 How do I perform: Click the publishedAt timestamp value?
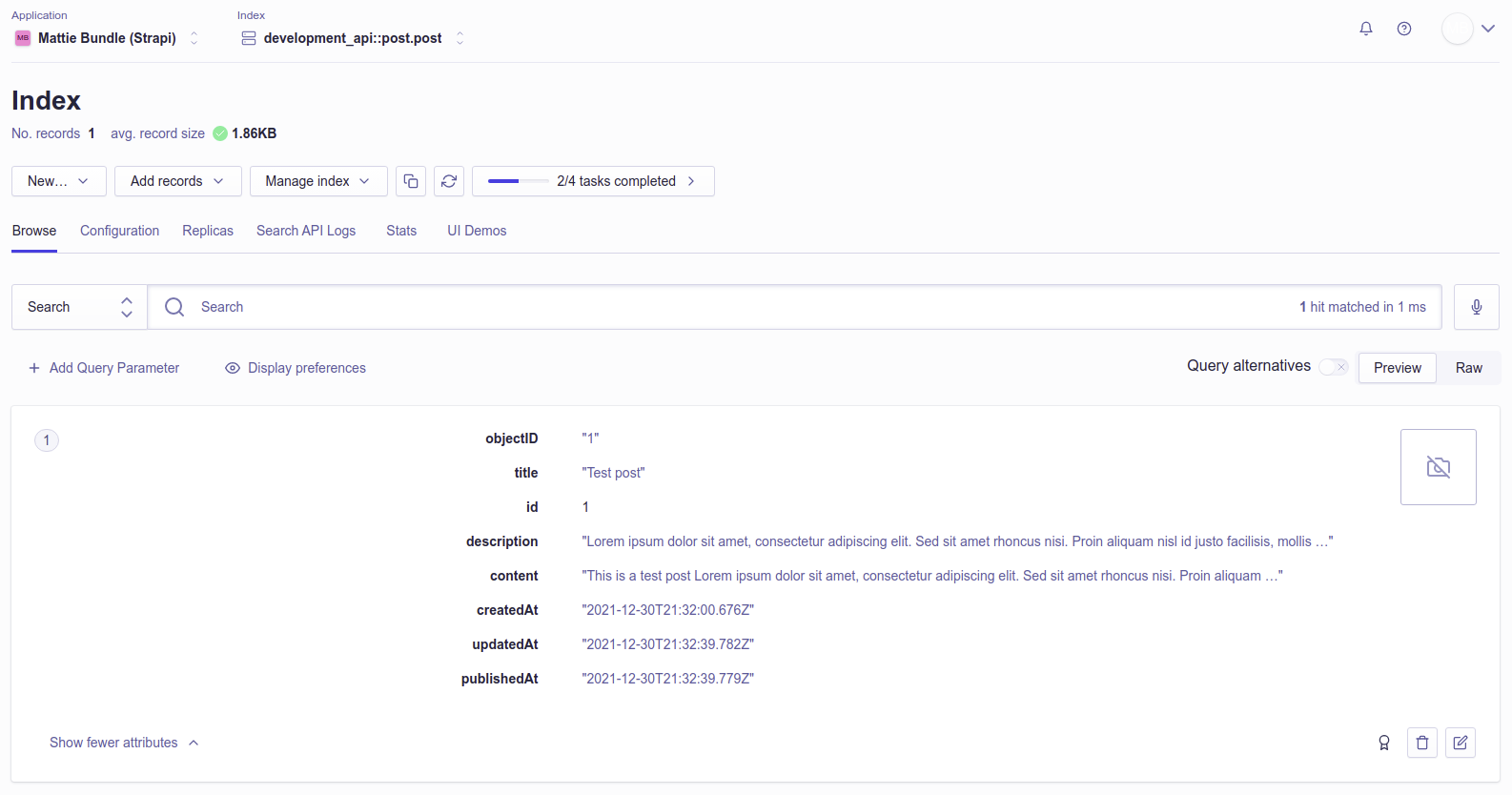point(668,679)
